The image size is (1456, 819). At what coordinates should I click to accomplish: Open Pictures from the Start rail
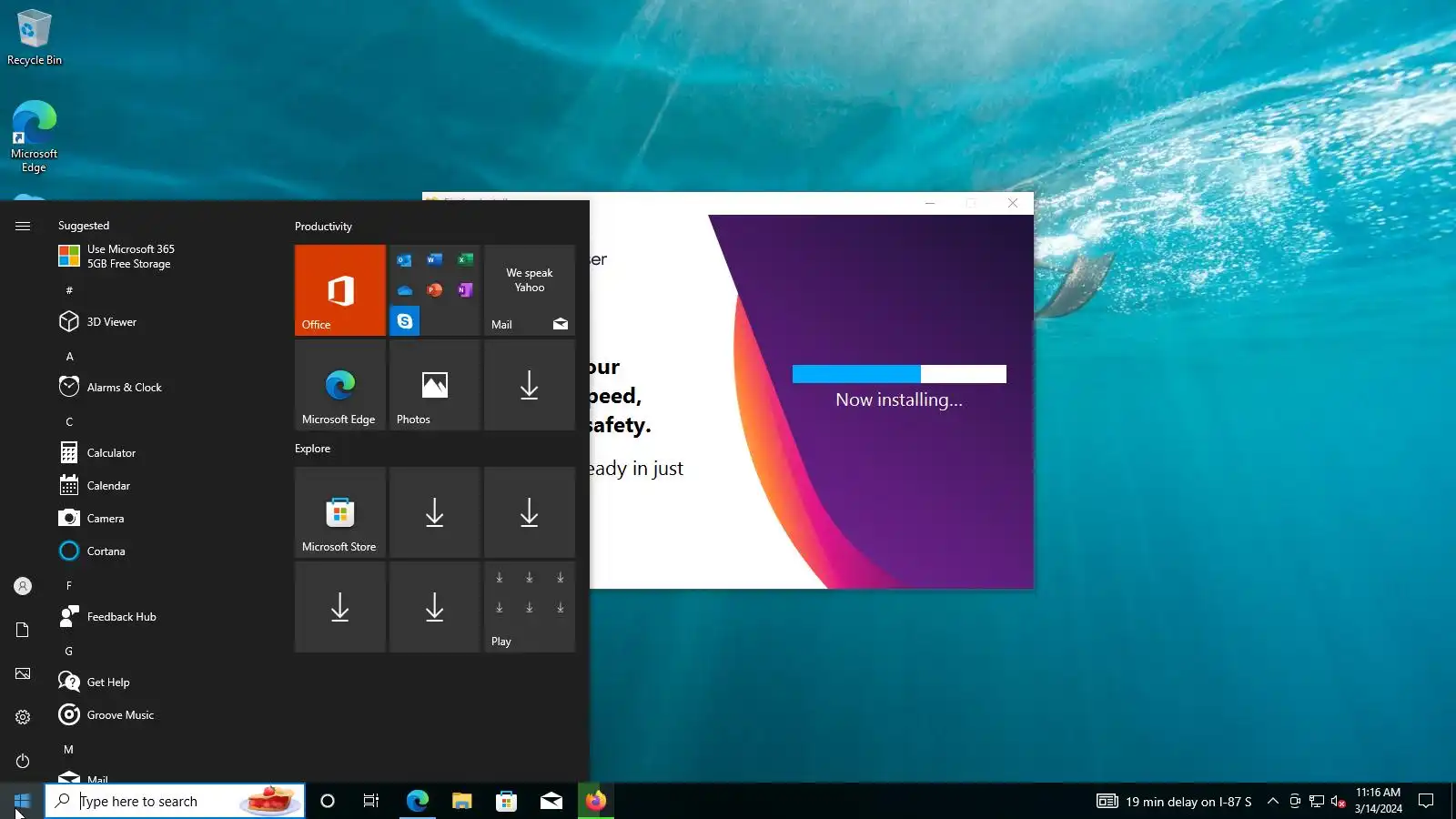coord(23,673)
